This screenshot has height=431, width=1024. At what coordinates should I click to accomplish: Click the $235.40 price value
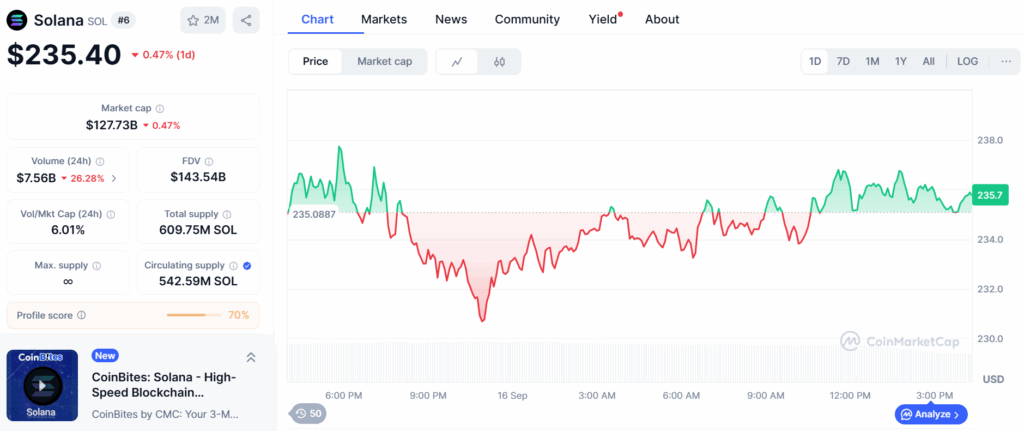click(x=64, y=54)
